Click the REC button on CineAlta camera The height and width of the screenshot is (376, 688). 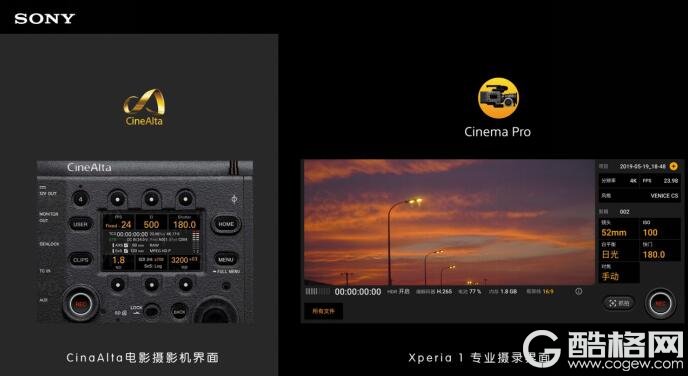81,303
